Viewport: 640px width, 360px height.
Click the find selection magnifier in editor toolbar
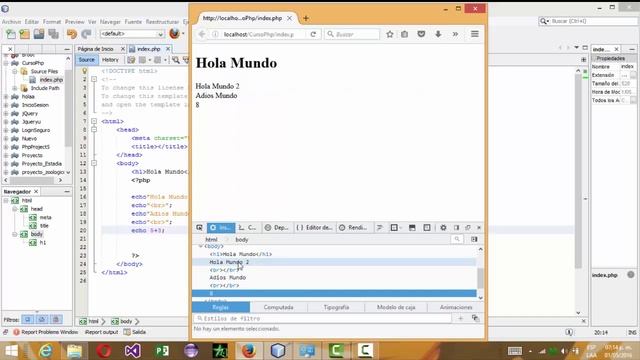click(x=176, y=60)
